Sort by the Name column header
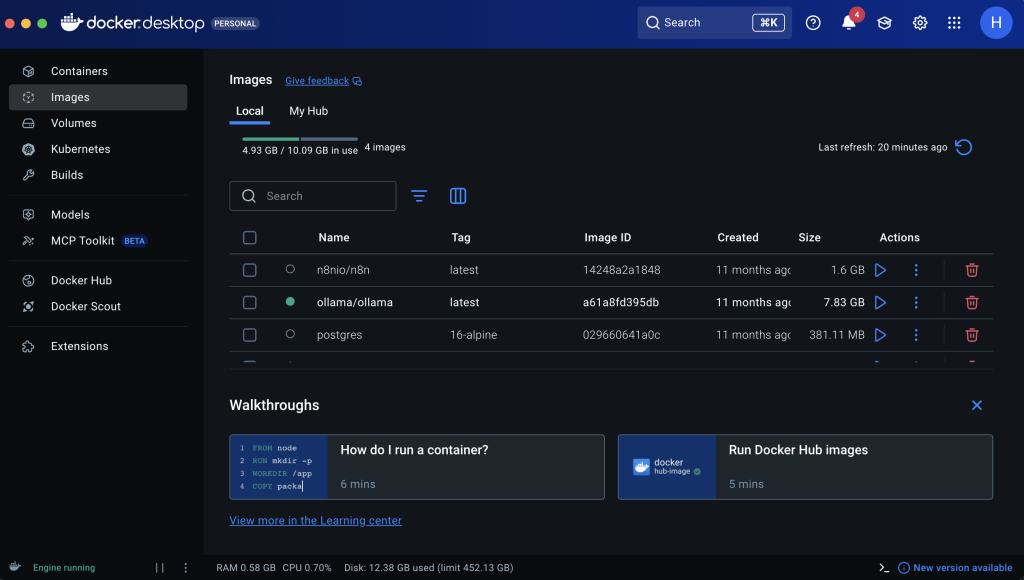Viewport: 1024px width, 580px height. (334, 238)
